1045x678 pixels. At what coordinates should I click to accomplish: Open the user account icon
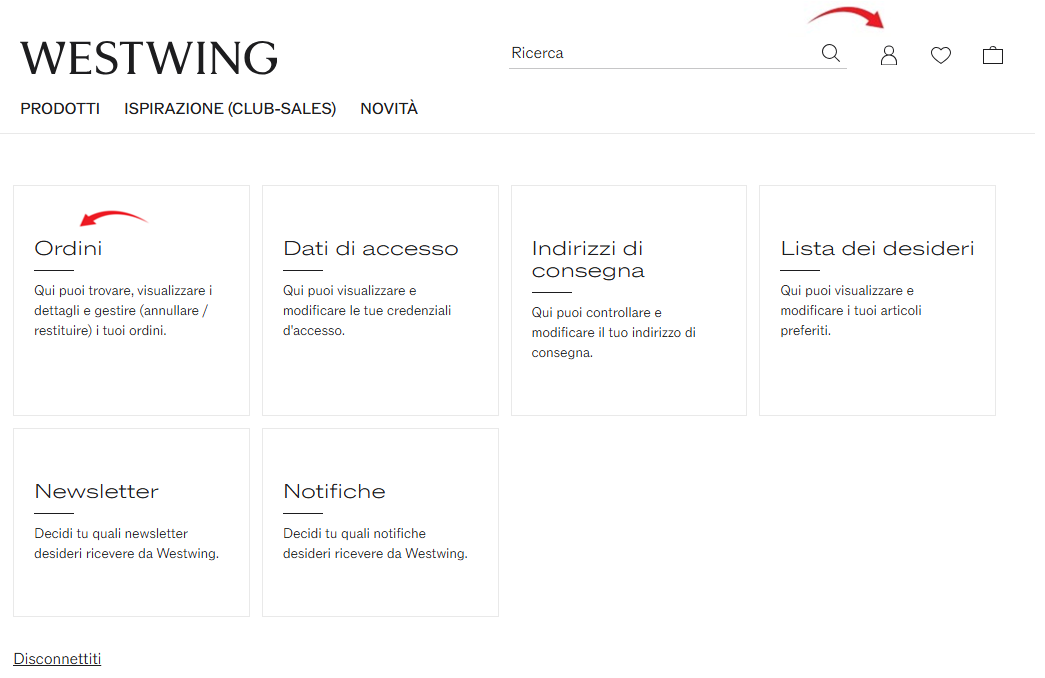tap(888, 55)
